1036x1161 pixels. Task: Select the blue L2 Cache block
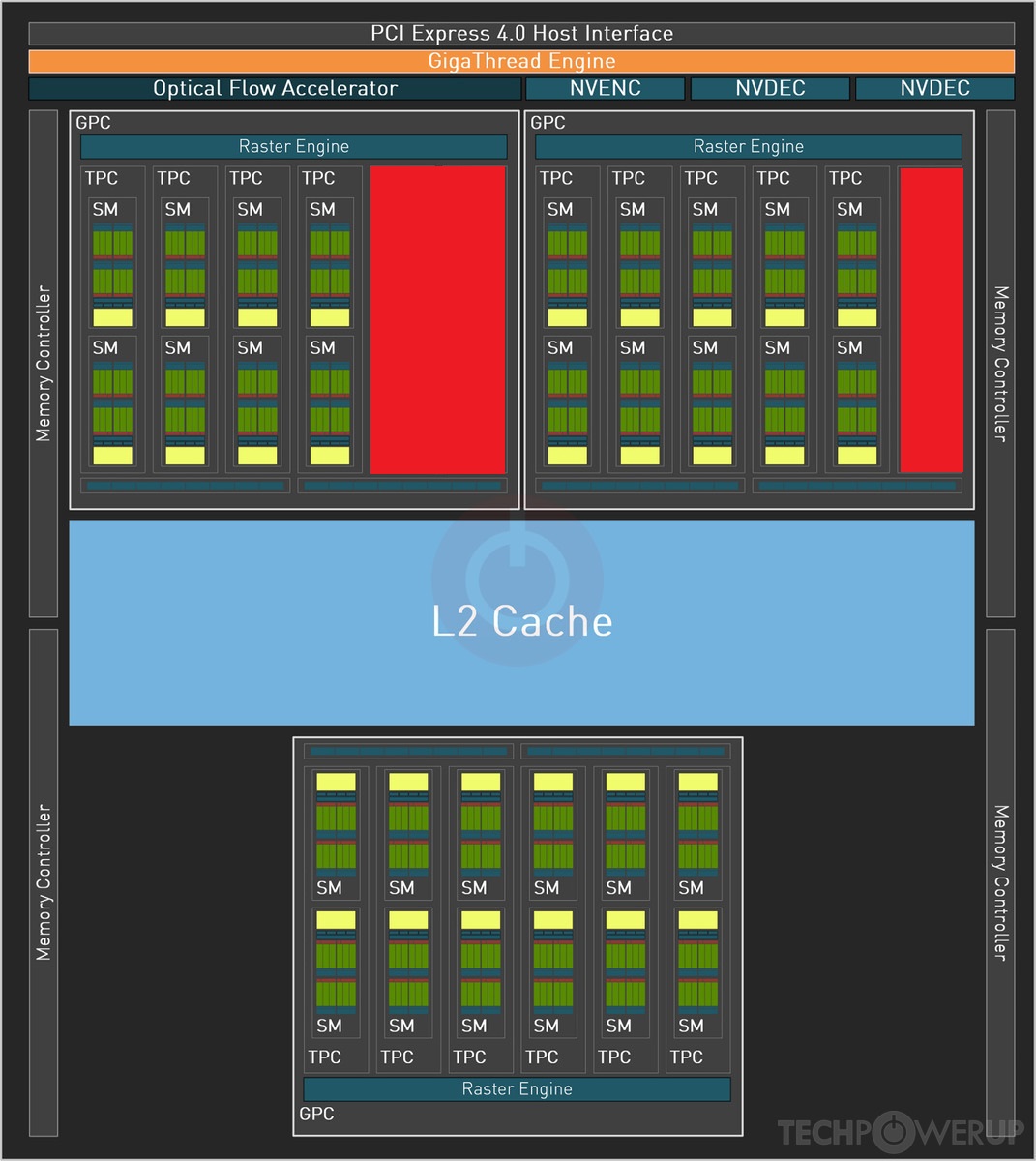click(521, 623)
